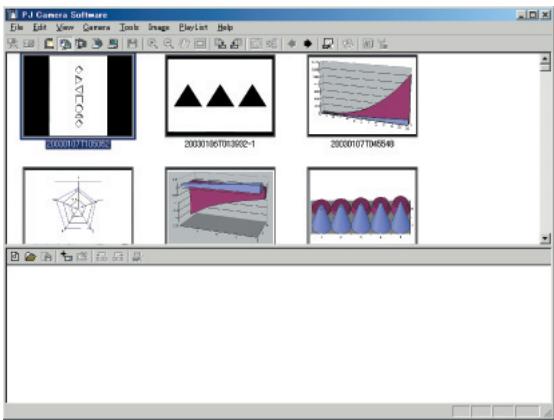Click the black right-arrow Next image icon

pyautogui.click(x=308, y=44)
